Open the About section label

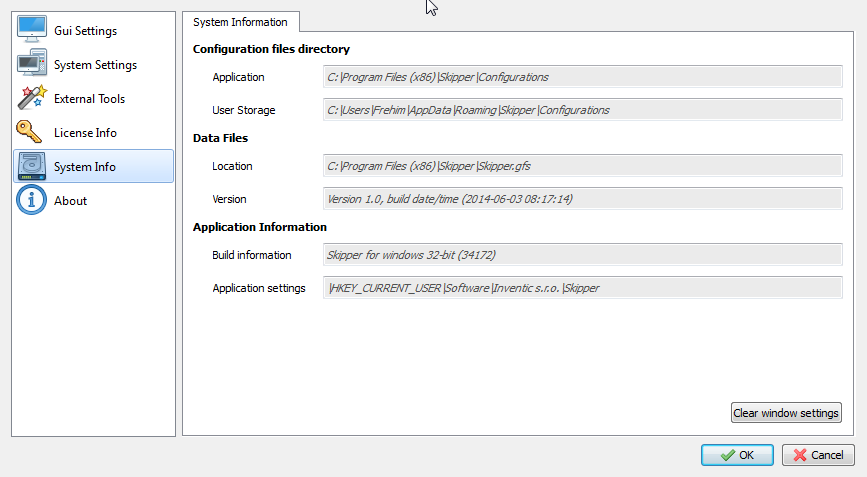point(70,200)
